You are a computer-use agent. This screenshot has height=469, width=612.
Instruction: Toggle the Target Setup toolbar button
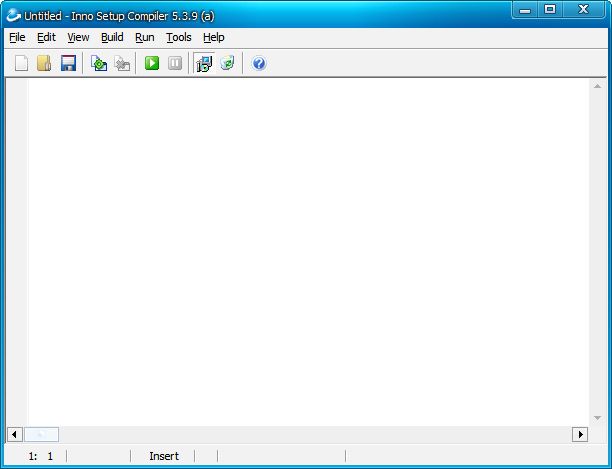tap(204, 63)
